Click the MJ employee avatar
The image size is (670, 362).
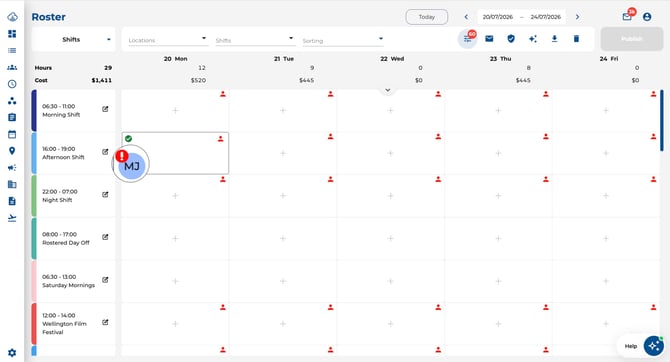(132, 166)
